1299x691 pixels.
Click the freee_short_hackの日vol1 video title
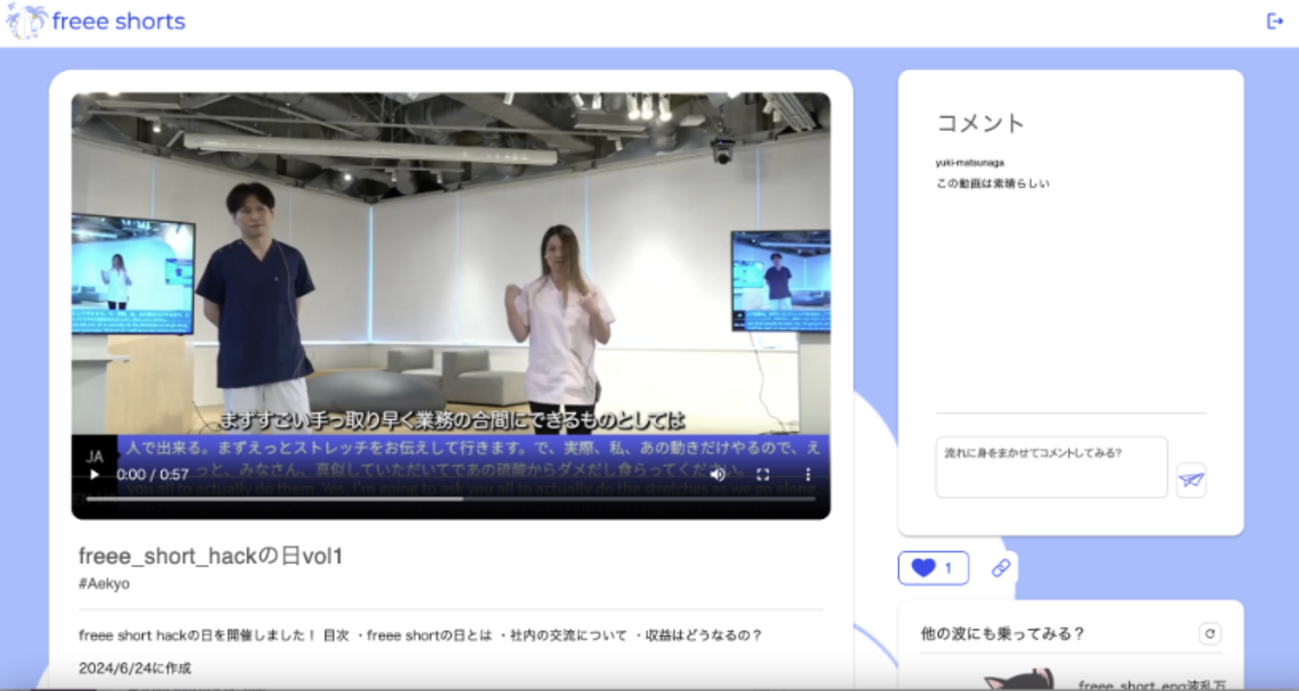pyautogui.click(x=211, y=556)
